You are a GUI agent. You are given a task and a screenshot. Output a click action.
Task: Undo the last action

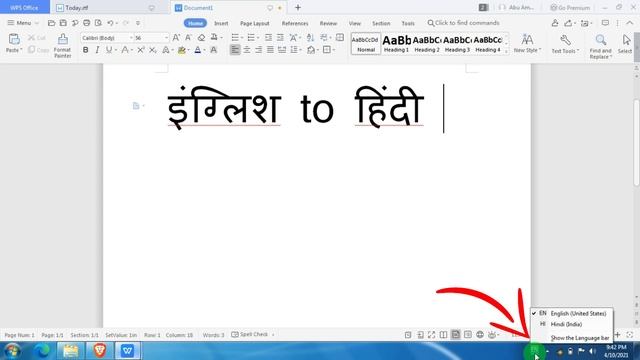[x=110, y=23]
